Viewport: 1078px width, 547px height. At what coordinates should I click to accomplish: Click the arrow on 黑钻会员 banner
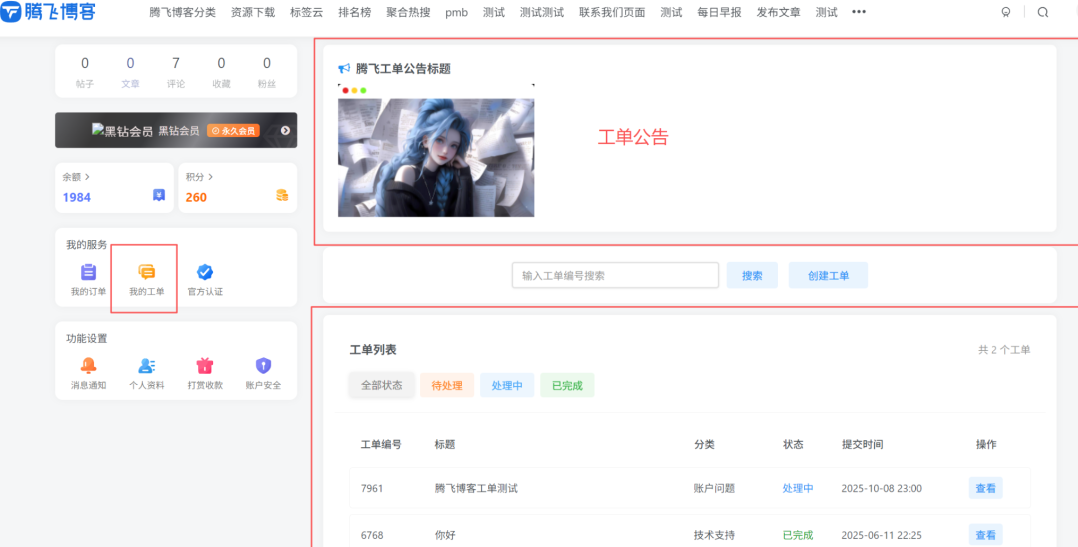tap(285, 131)
